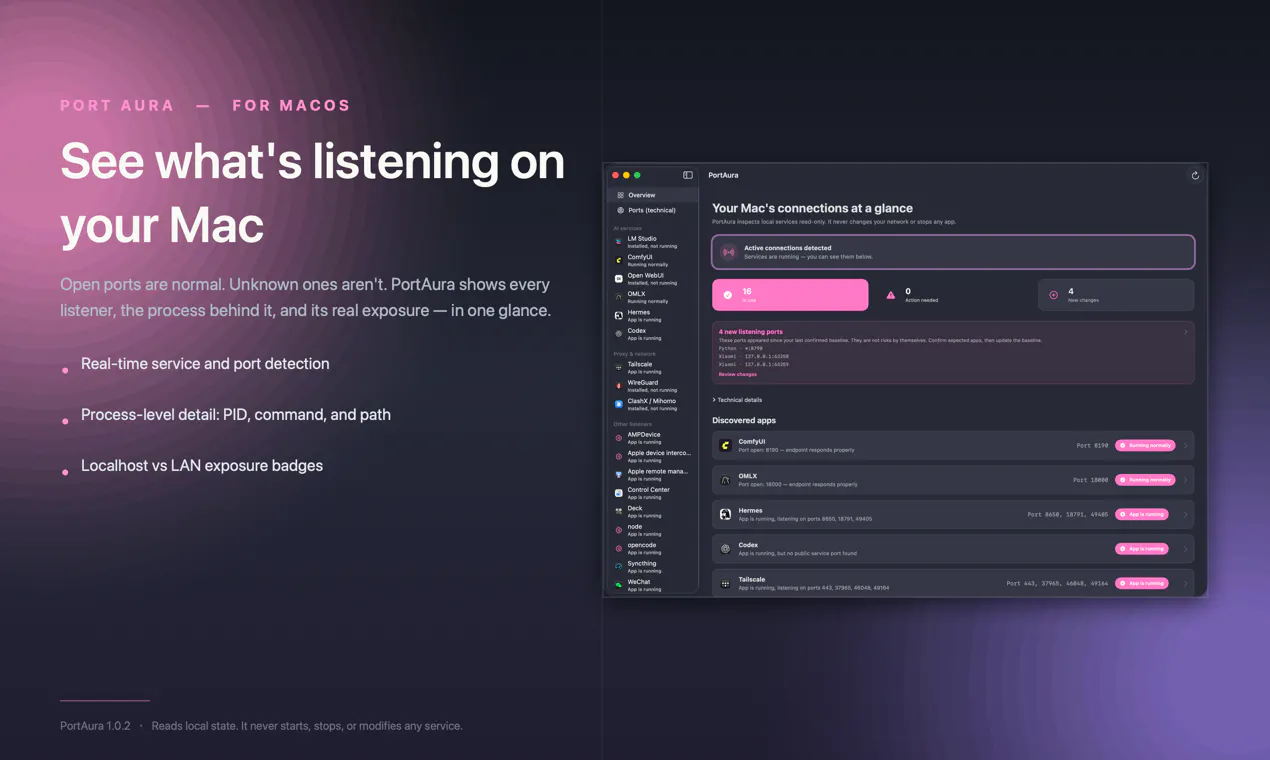1270x760 pixels.
Task: Click 'Process-level detail: PID, command, and path'
Action: (236, 415)
